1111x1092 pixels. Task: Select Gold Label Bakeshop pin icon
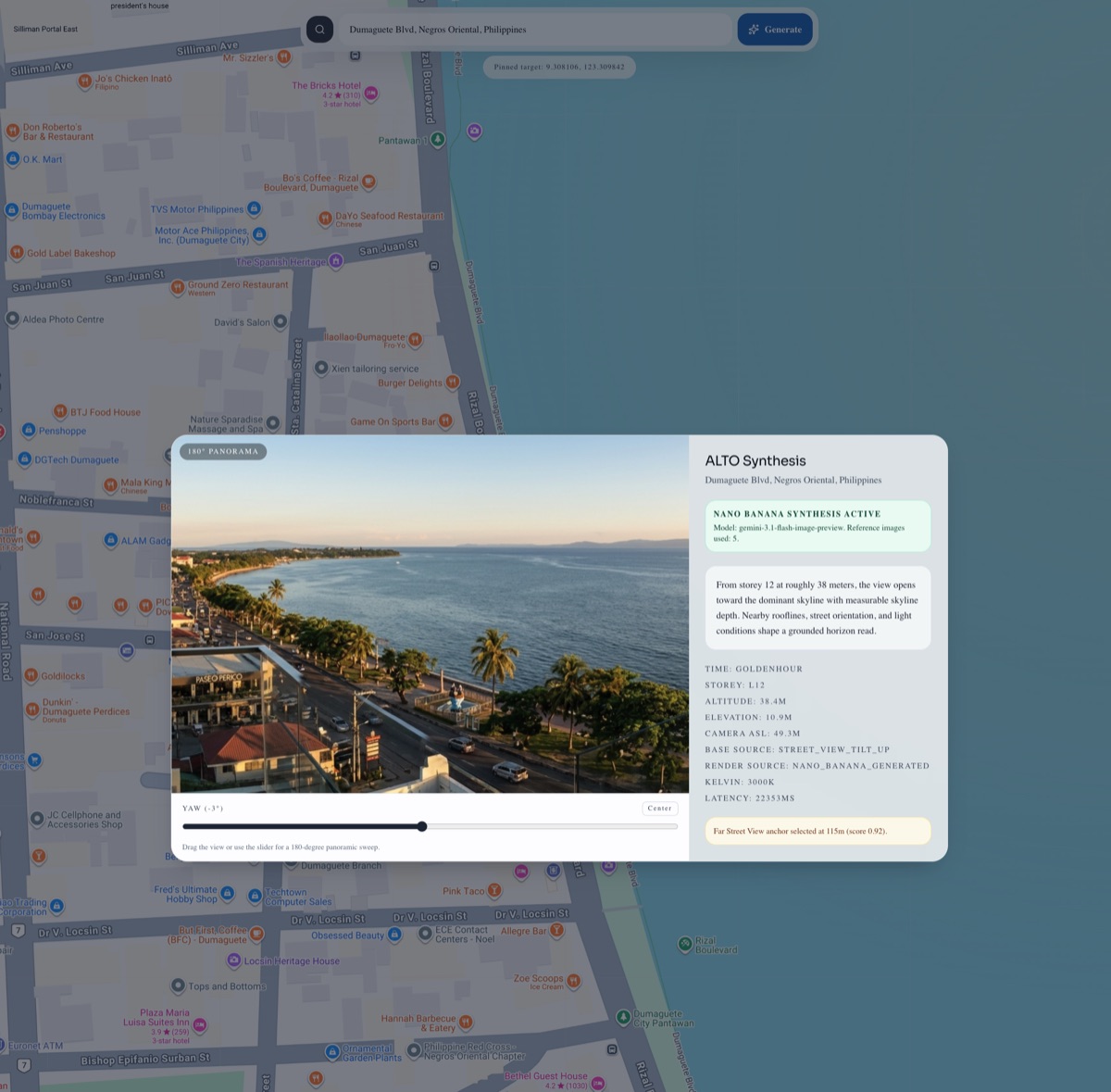click(17, 252)
